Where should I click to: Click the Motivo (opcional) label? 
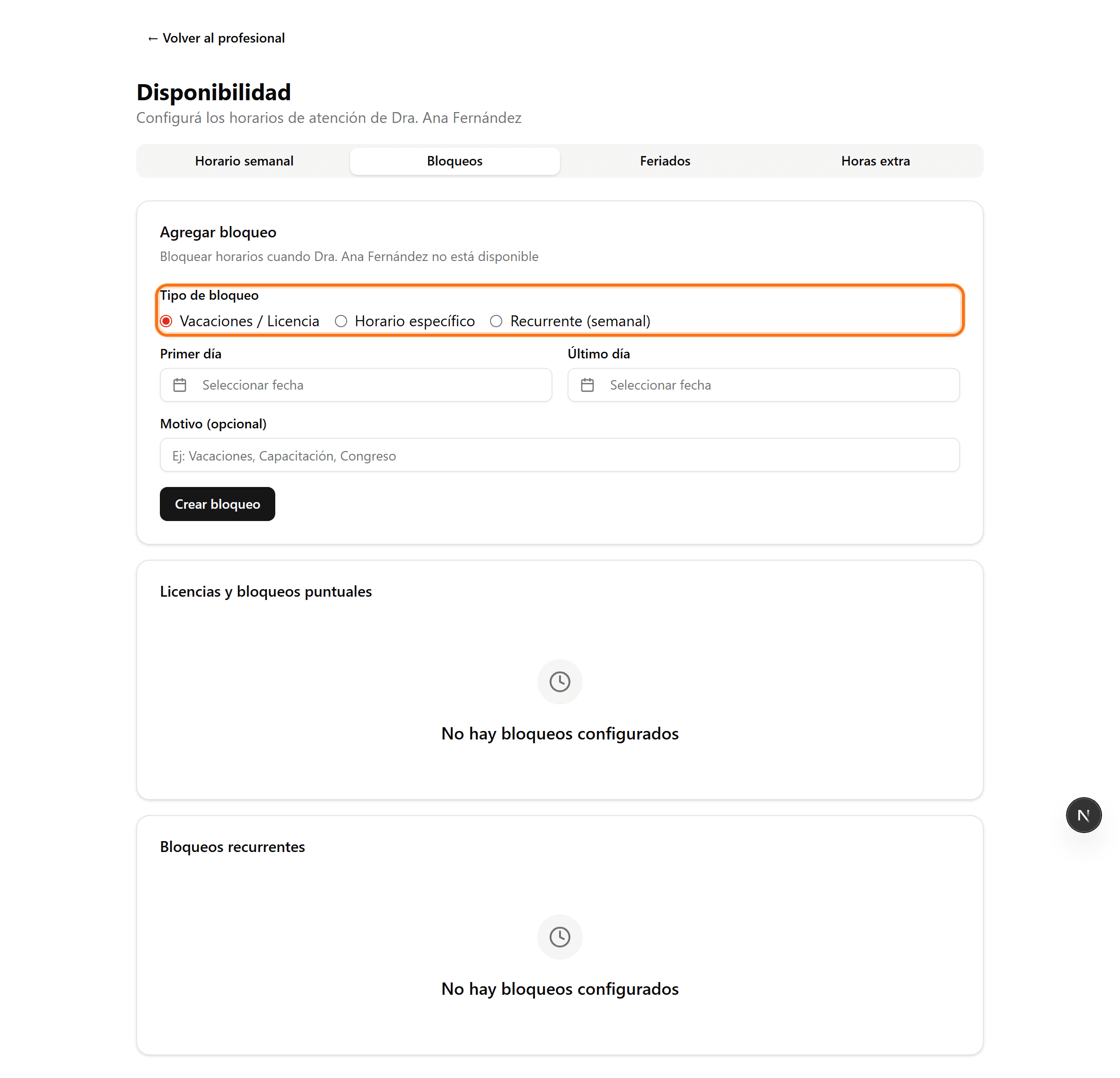click(x=213, y=425)
